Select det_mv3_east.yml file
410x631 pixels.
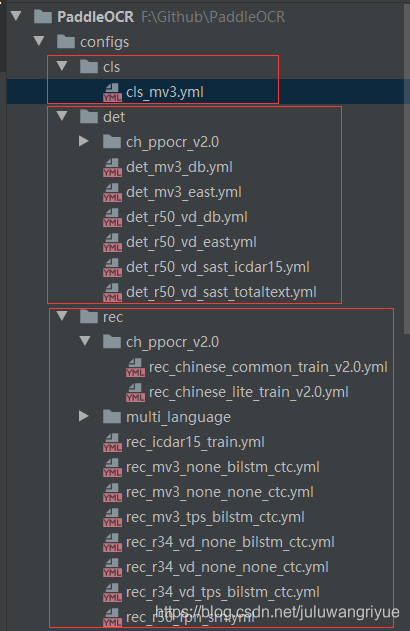[x=184, y=192]
